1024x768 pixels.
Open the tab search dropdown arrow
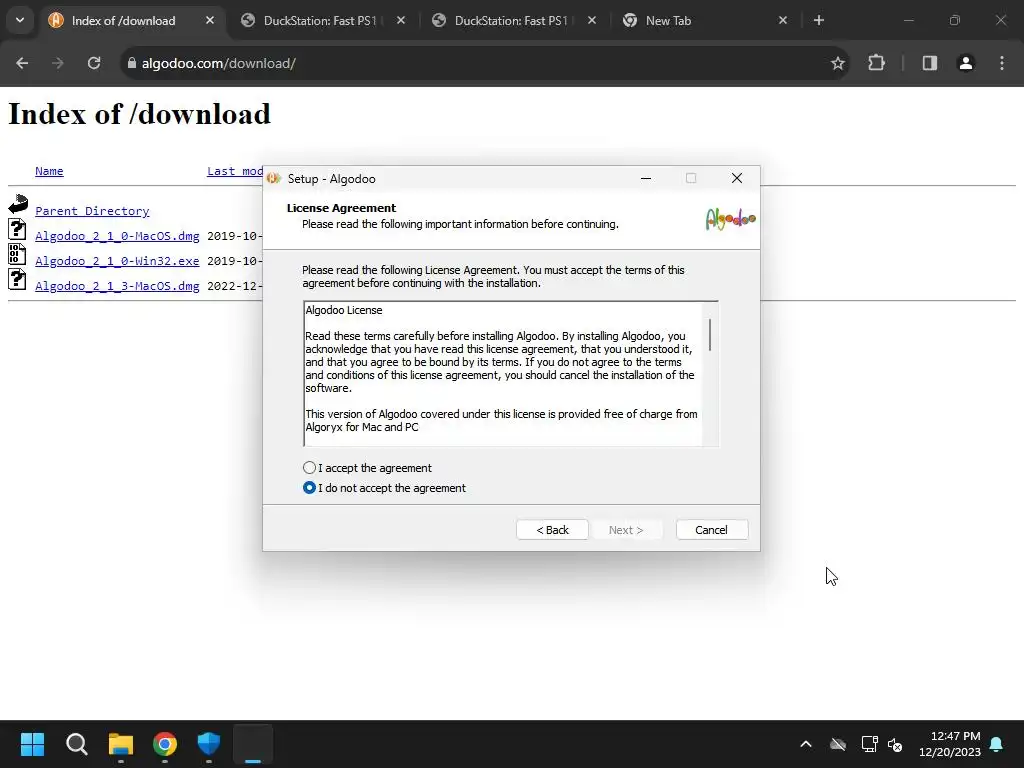(20, 20)
